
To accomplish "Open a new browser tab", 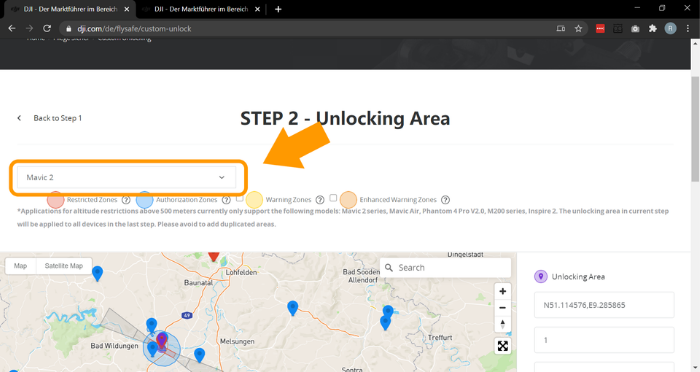I will click(x=278, y=9).
